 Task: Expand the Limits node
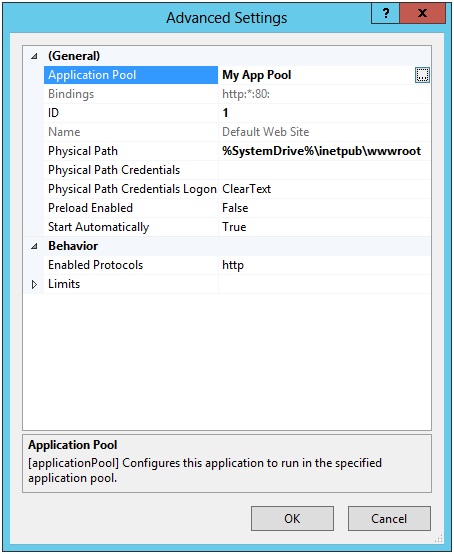34,284
